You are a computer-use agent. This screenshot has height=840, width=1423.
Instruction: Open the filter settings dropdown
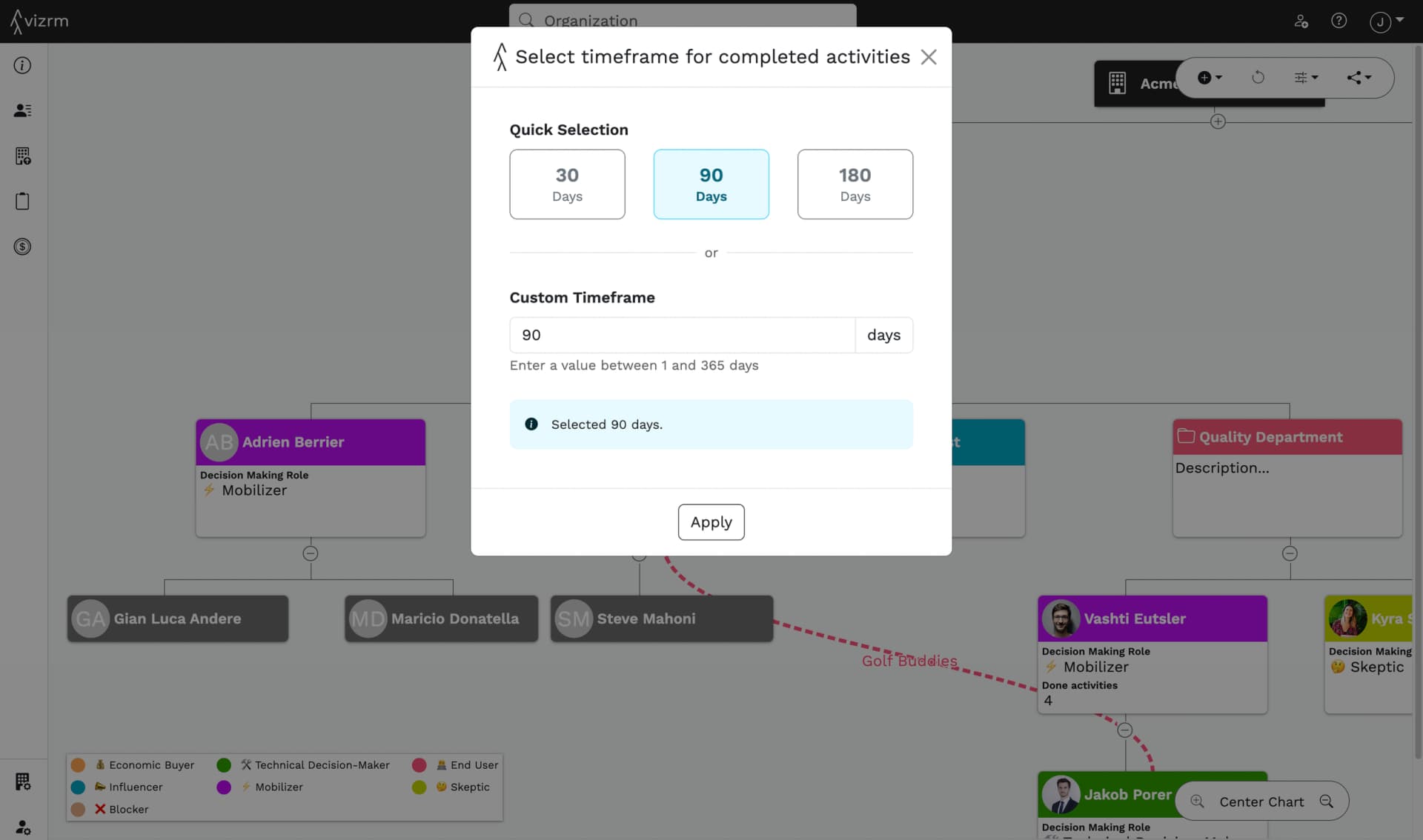(1306, 77)
